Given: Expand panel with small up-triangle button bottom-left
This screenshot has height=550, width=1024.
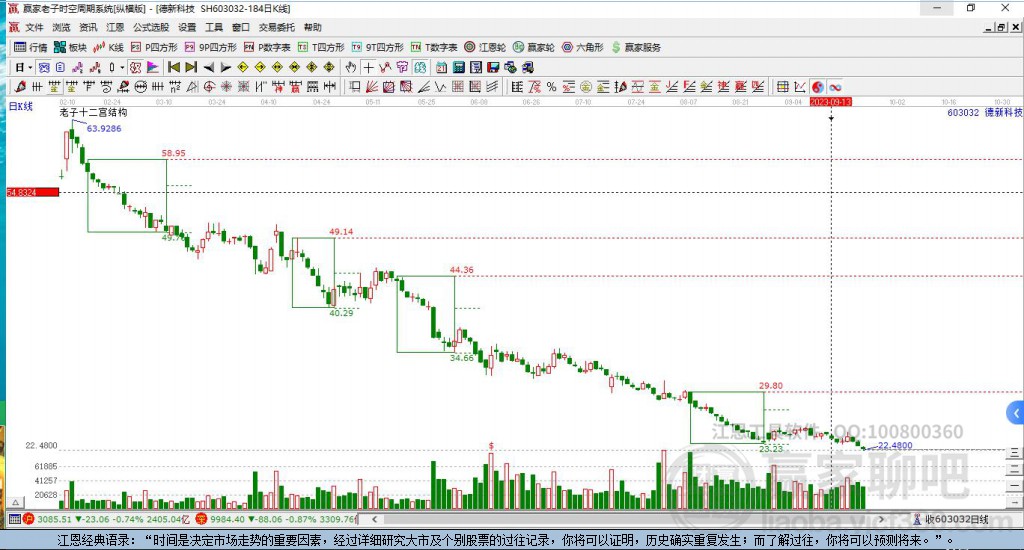Looking at the screenshot, I should coord(16,502).
